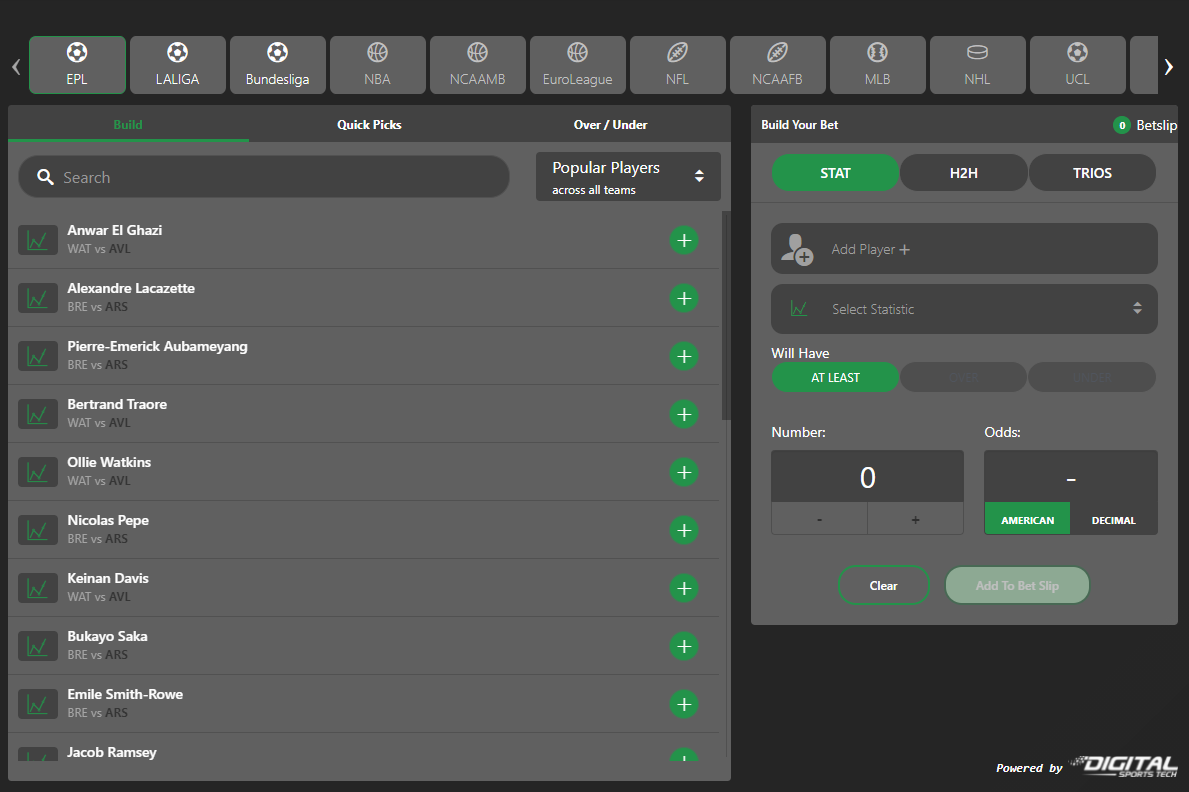Open stats chart icon for Keinan Davis
The height and width of the screenshot is (792, 1189).
pyautogui.click(x=38, y=589)
